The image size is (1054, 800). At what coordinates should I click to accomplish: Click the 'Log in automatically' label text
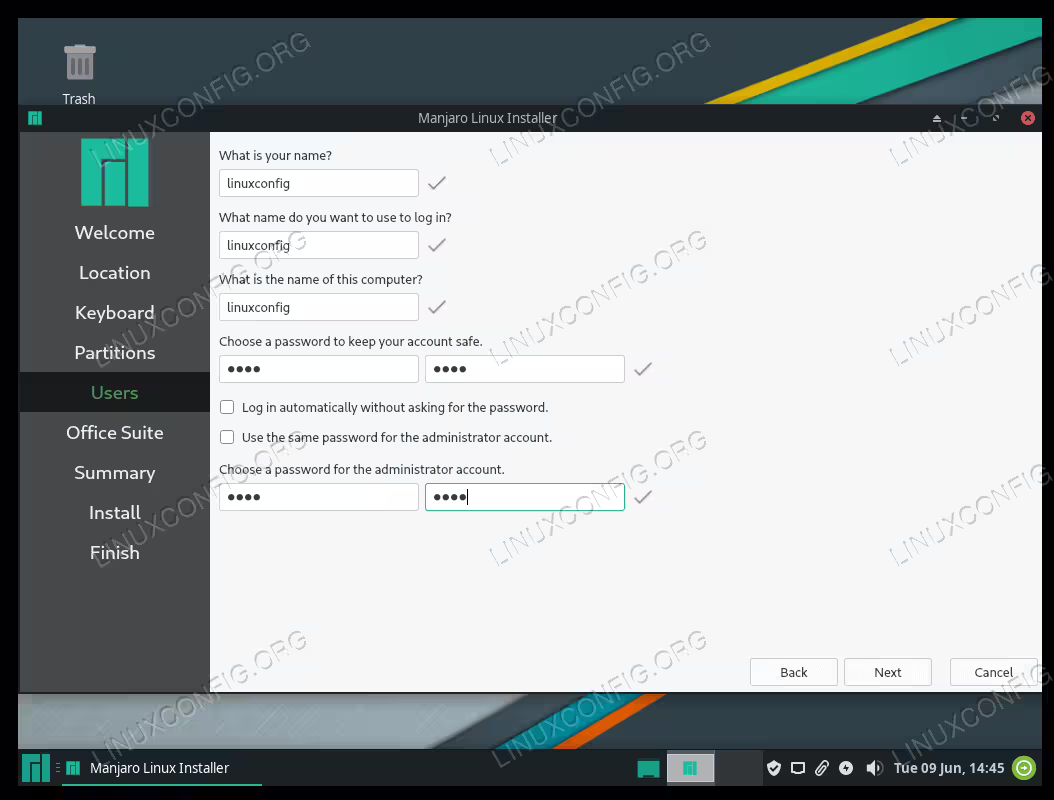coord(395,407)
